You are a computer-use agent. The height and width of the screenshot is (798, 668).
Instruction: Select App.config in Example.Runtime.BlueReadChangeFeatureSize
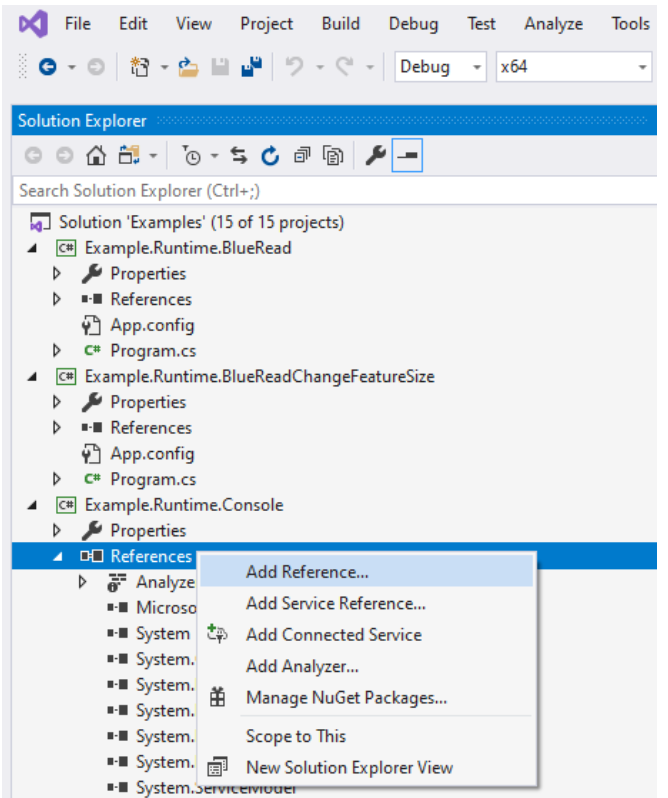tap(152, 453)
